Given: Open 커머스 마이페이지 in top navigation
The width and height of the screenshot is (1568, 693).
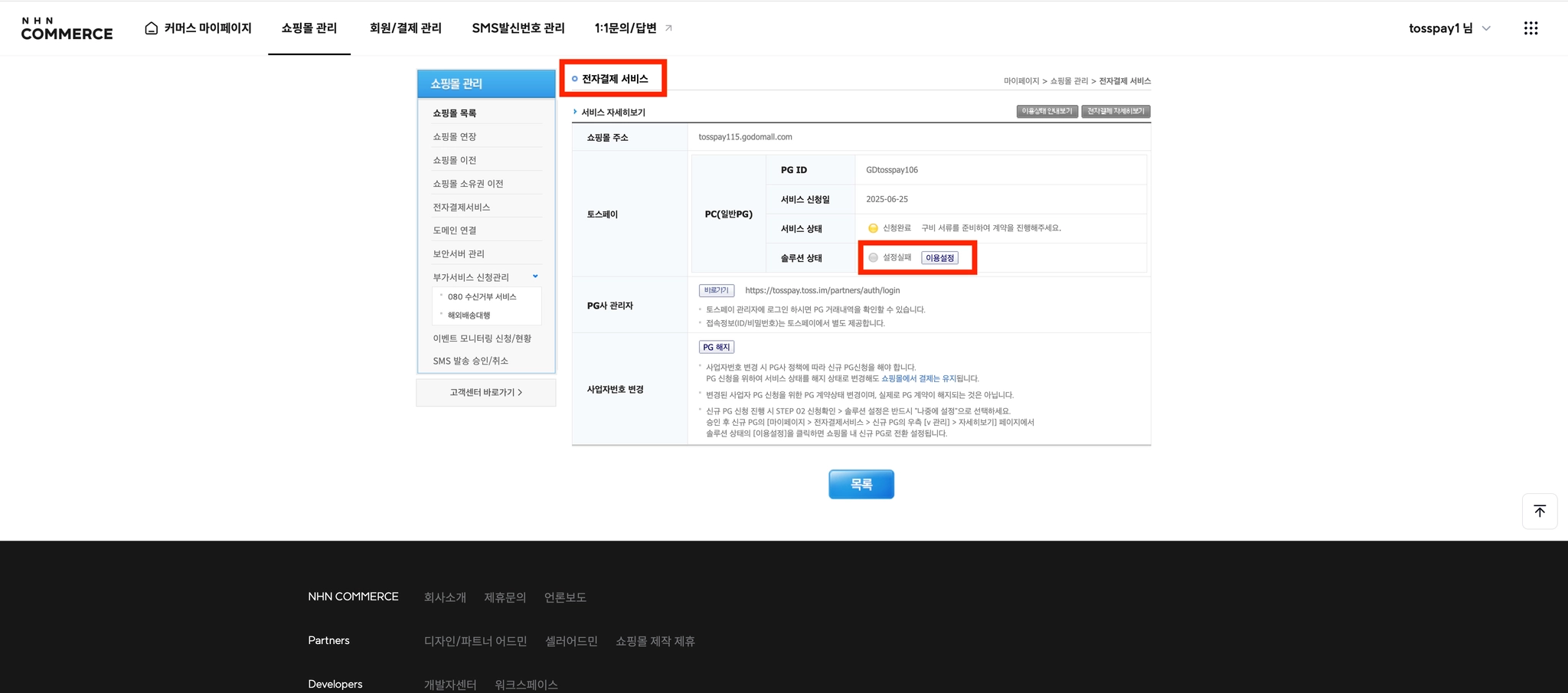Looking at the screenshot, I should point(207,28).
